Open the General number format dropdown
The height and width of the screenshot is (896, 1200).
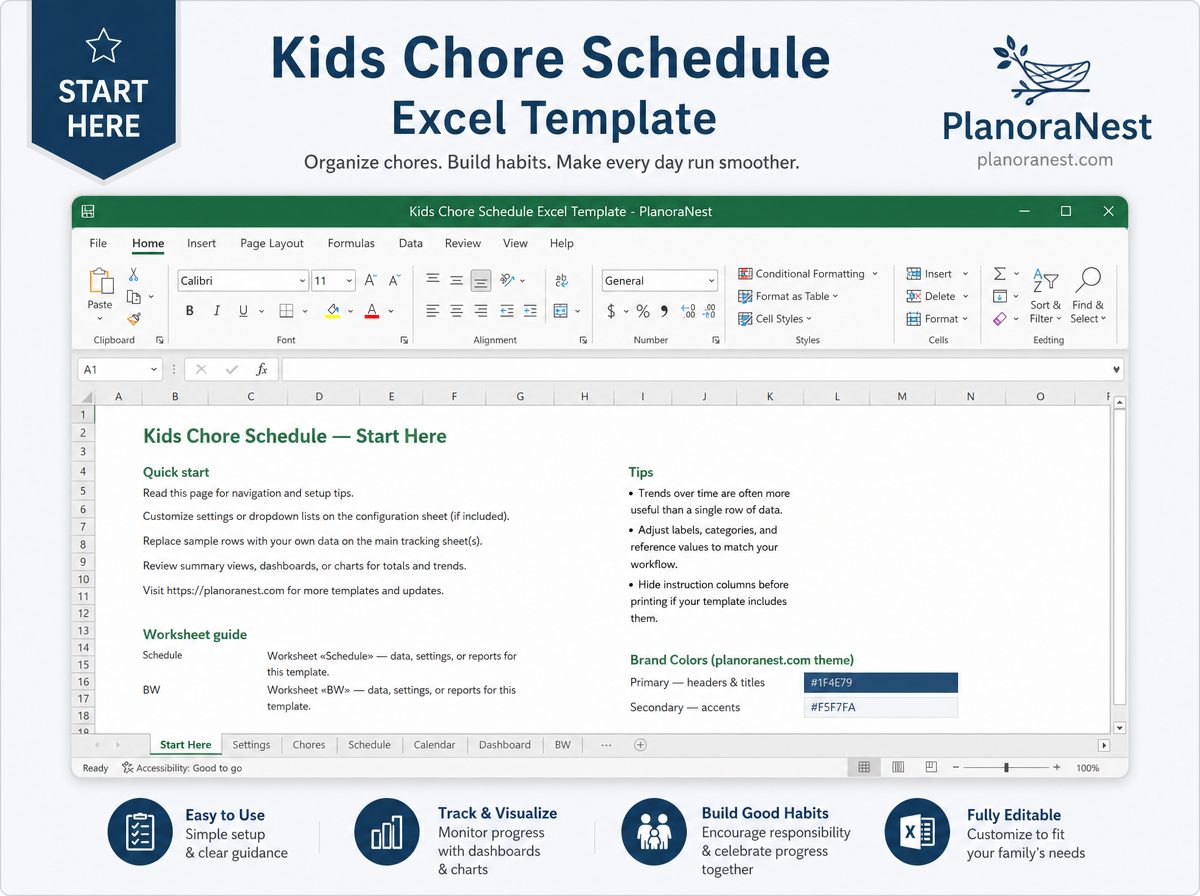pyautogui.click(x=711, y=281)
